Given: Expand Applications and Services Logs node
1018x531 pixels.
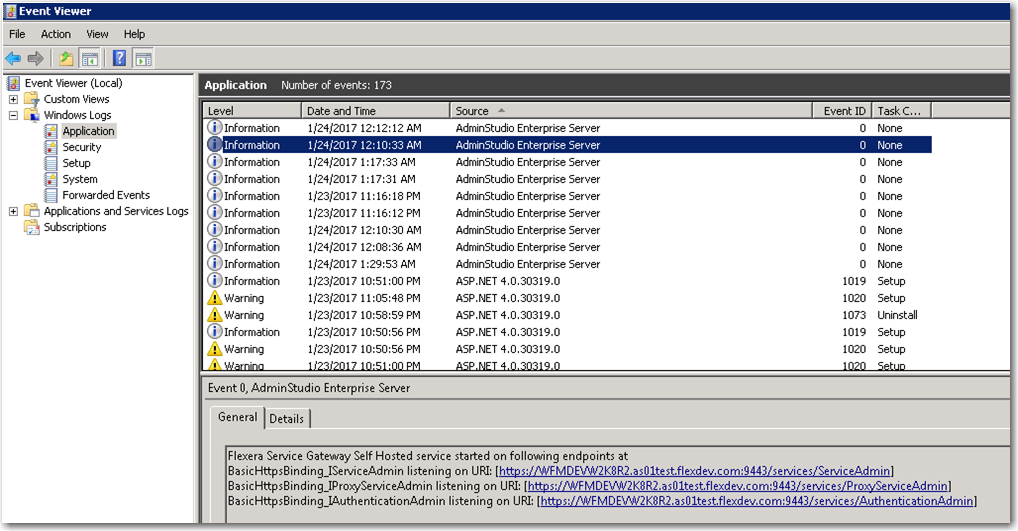Looking at the screenshot, I should click(x=13, y=211).
